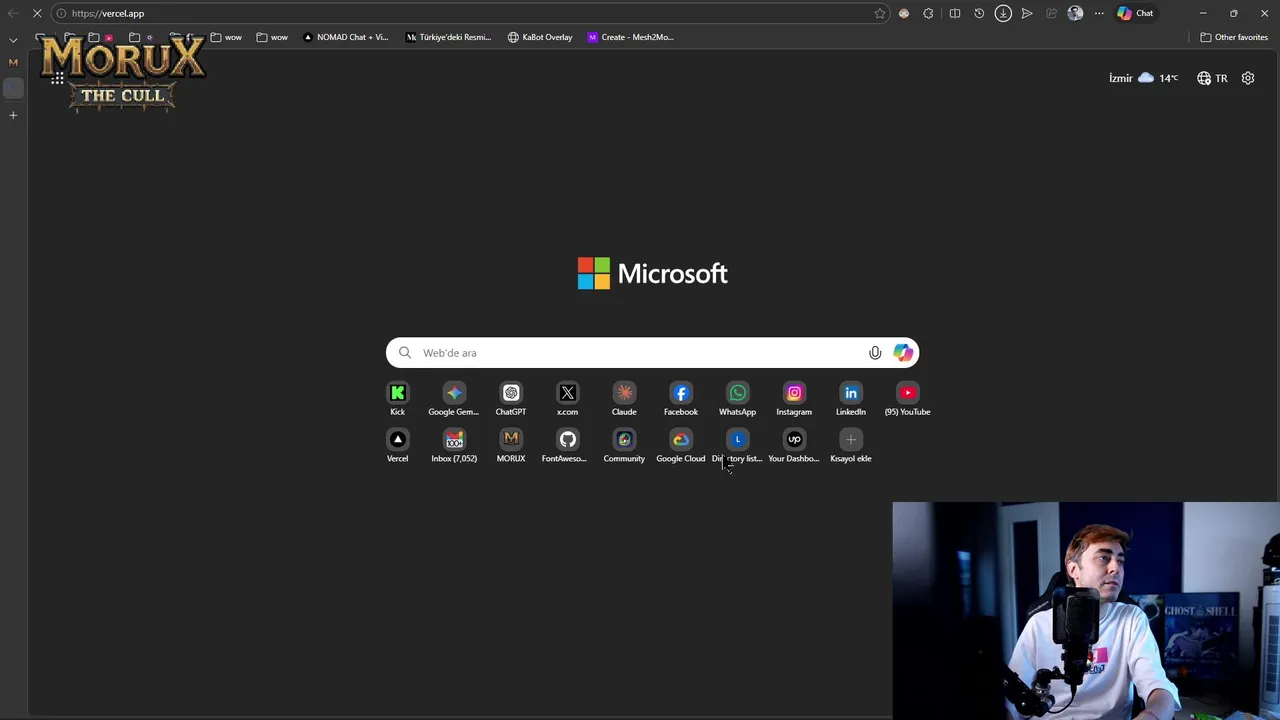Screen dimensions: 1280x720
Task: Open the Your Dashboard Upwork shortcut
Action: (794, 445)
